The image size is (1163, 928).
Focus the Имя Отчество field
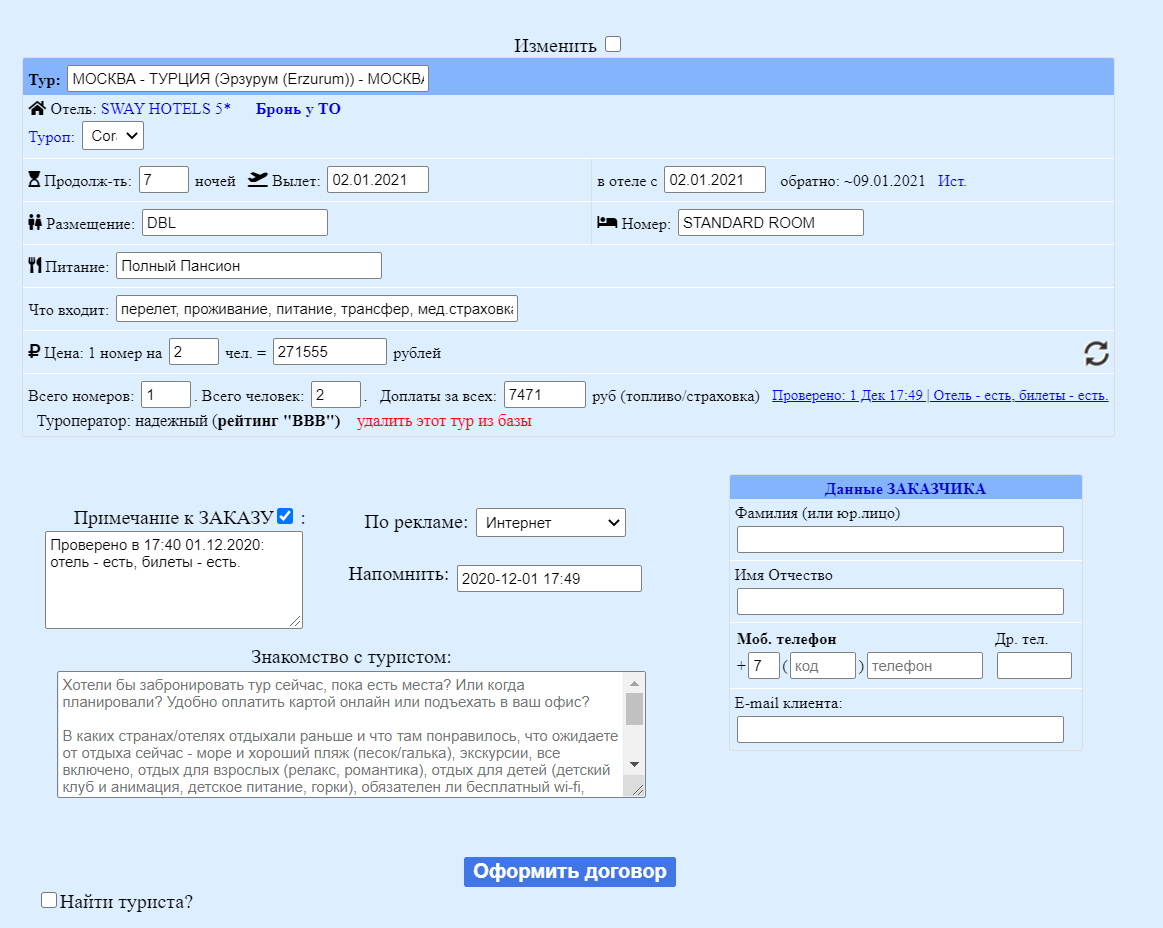900,602
